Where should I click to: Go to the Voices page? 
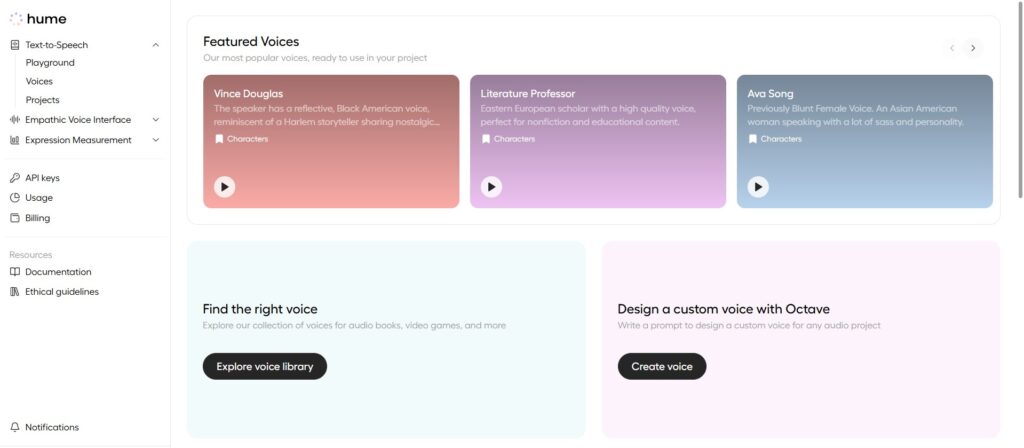point(39,82)
